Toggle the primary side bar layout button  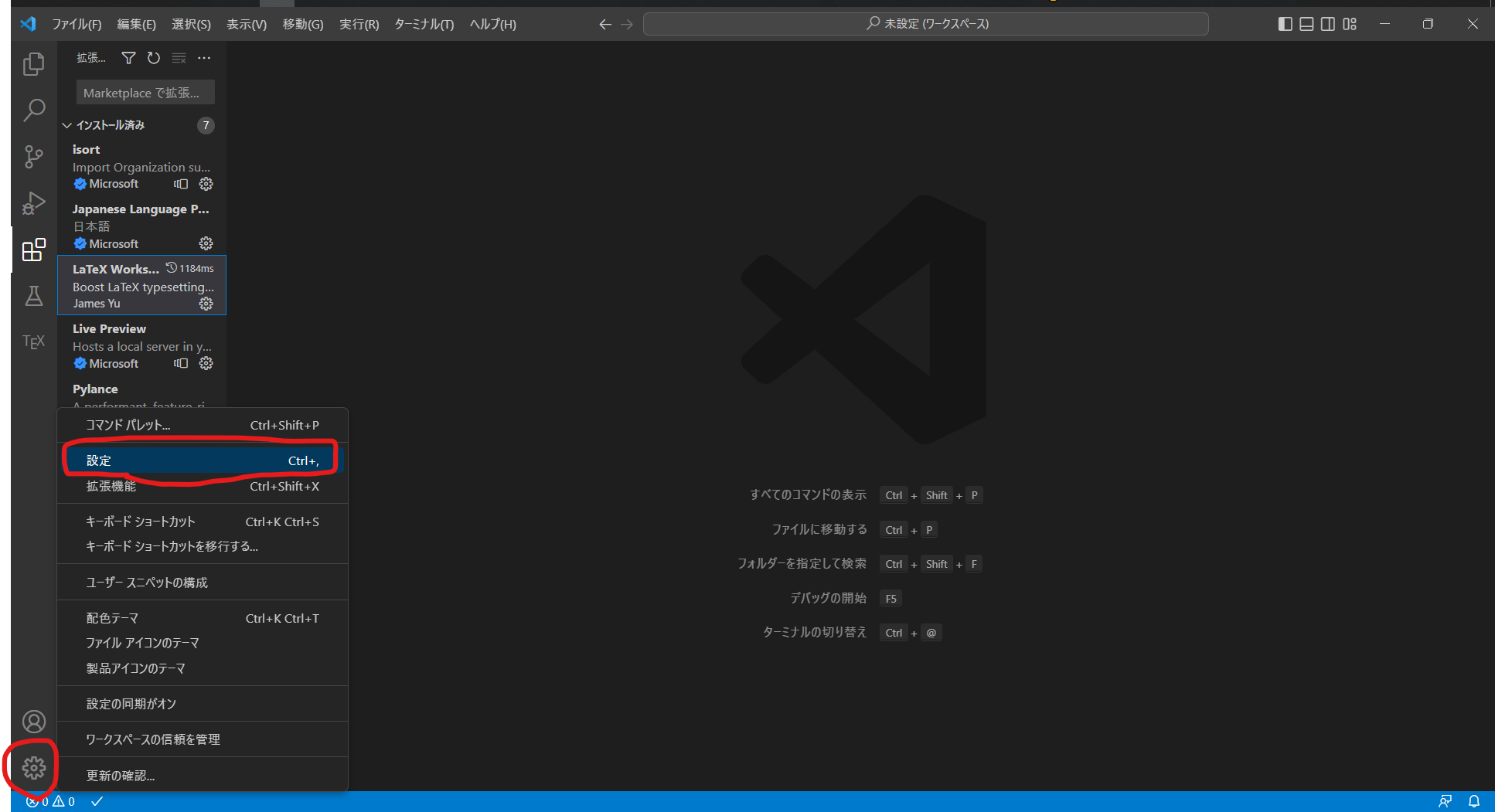pos(1285,24)
